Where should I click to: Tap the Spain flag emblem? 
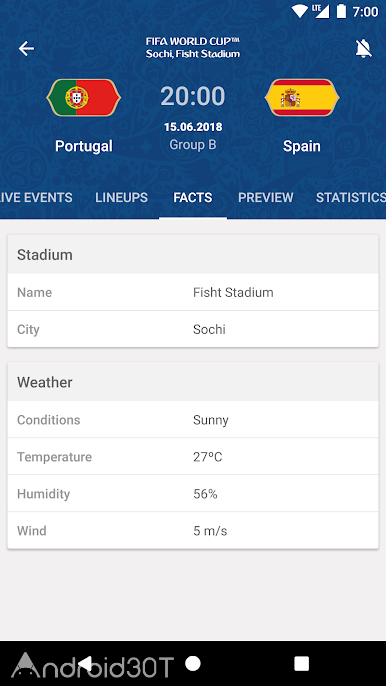pos(302,97)
